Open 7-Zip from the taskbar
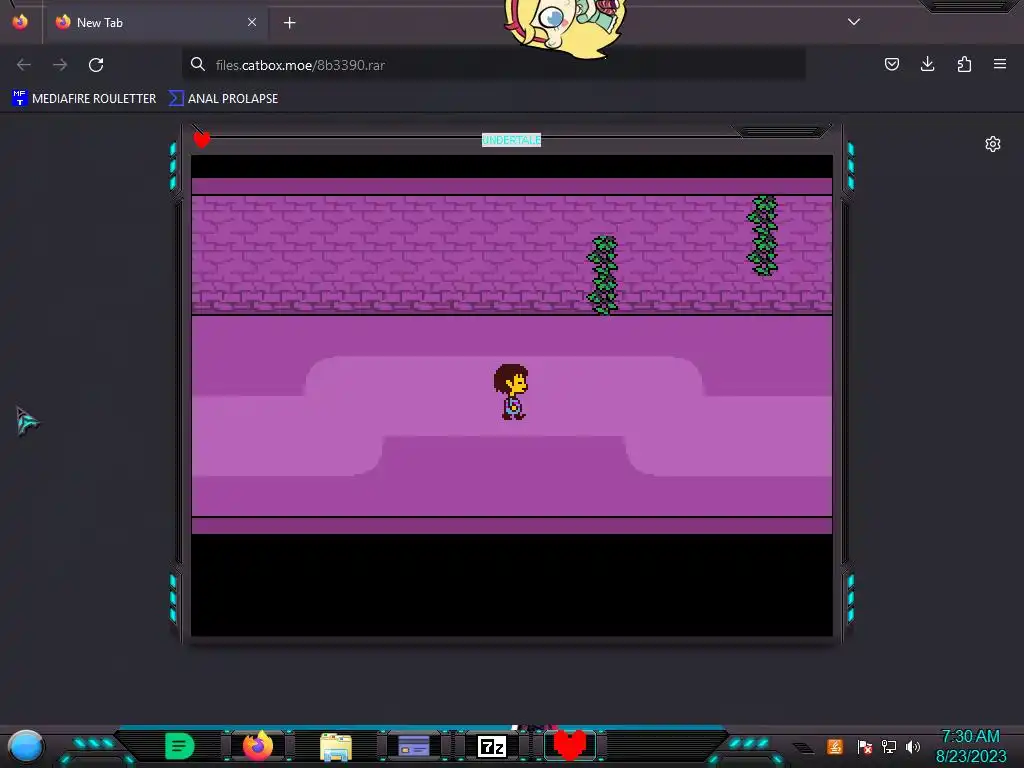 (492, 746)
